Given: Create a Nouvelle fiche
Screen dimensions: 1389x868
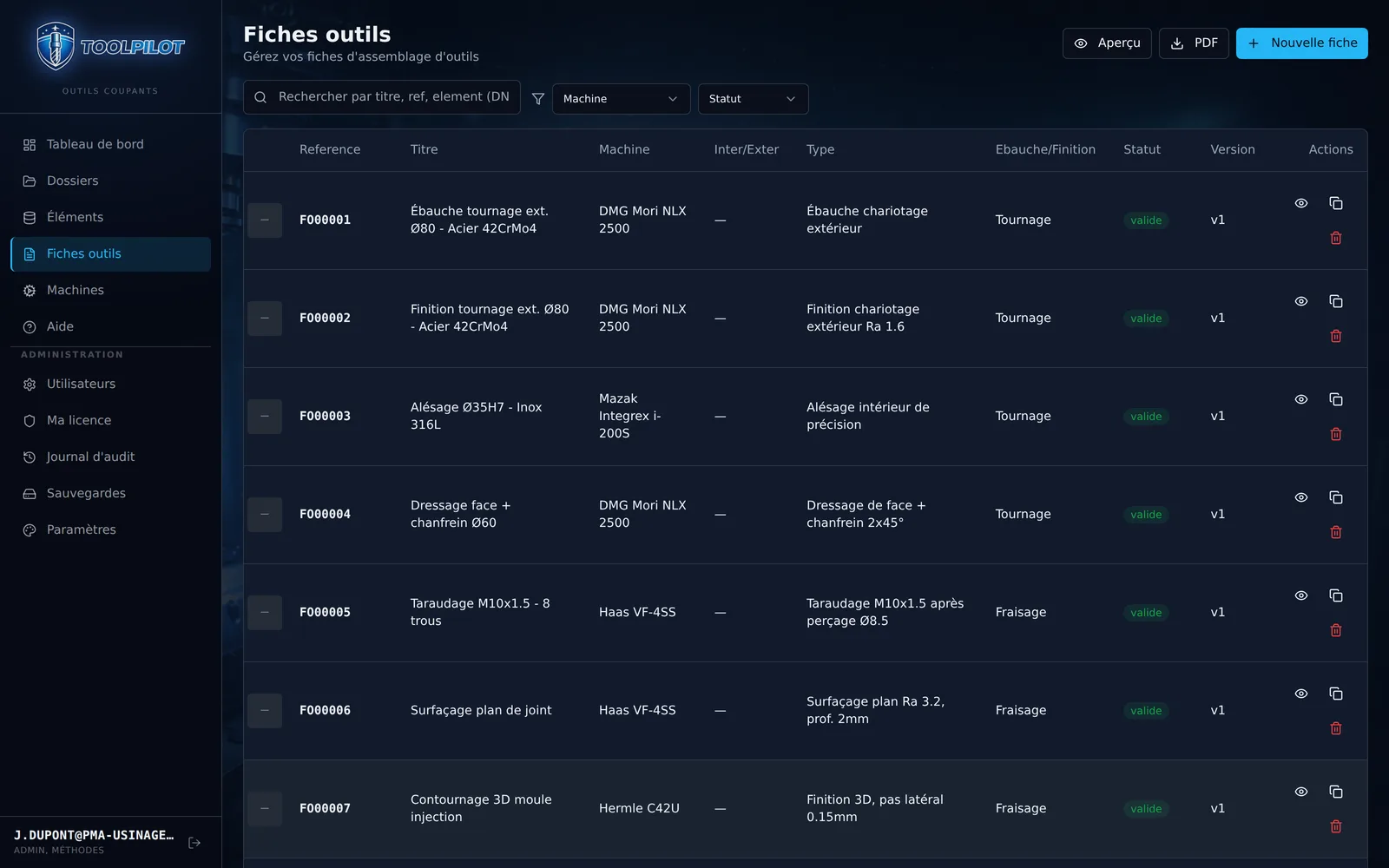Looking at the screenshot, I should (1302, 43).
